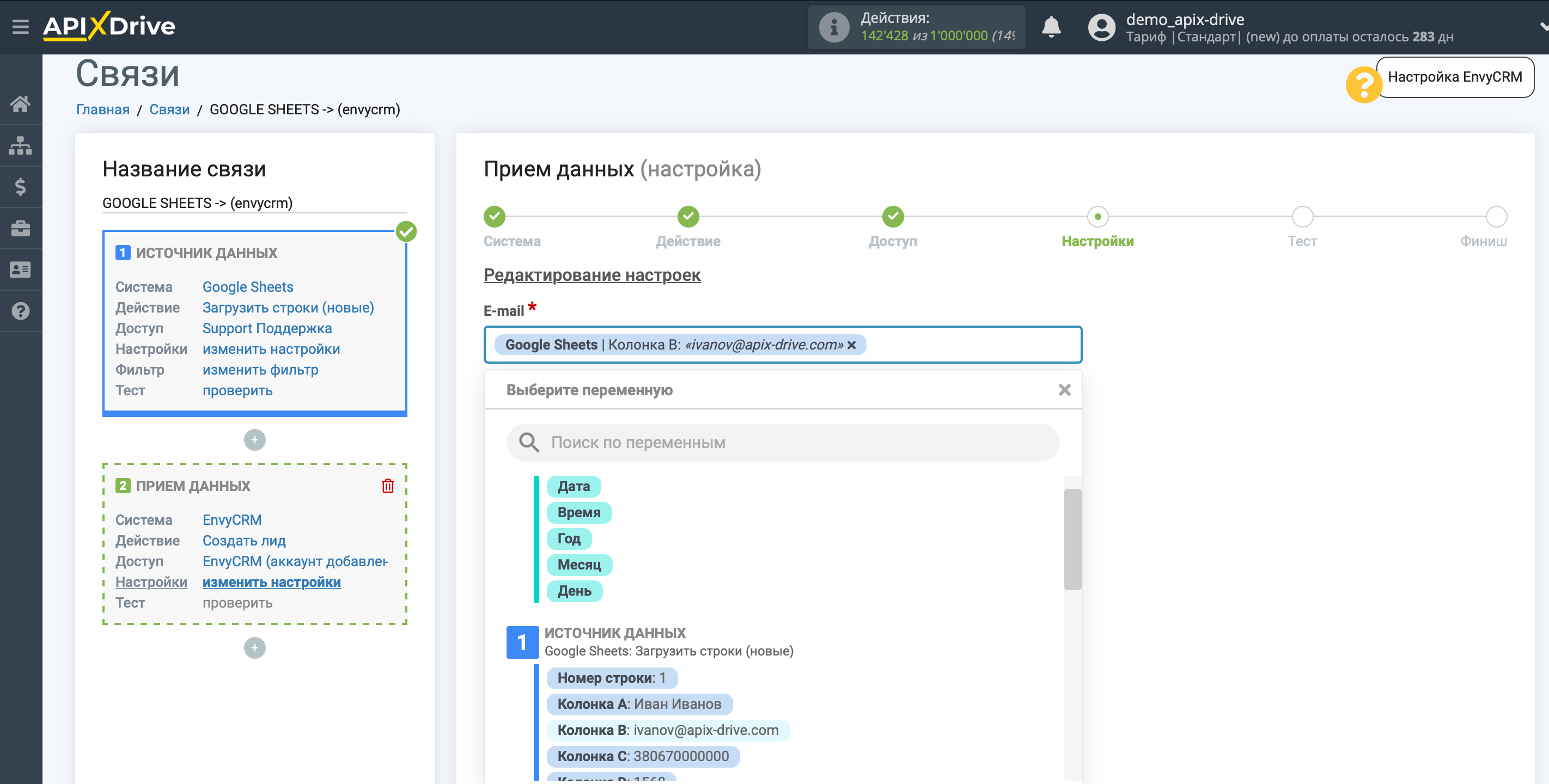1549x784 pixels.
Task: Insert the Время variable
Action: 579,513
